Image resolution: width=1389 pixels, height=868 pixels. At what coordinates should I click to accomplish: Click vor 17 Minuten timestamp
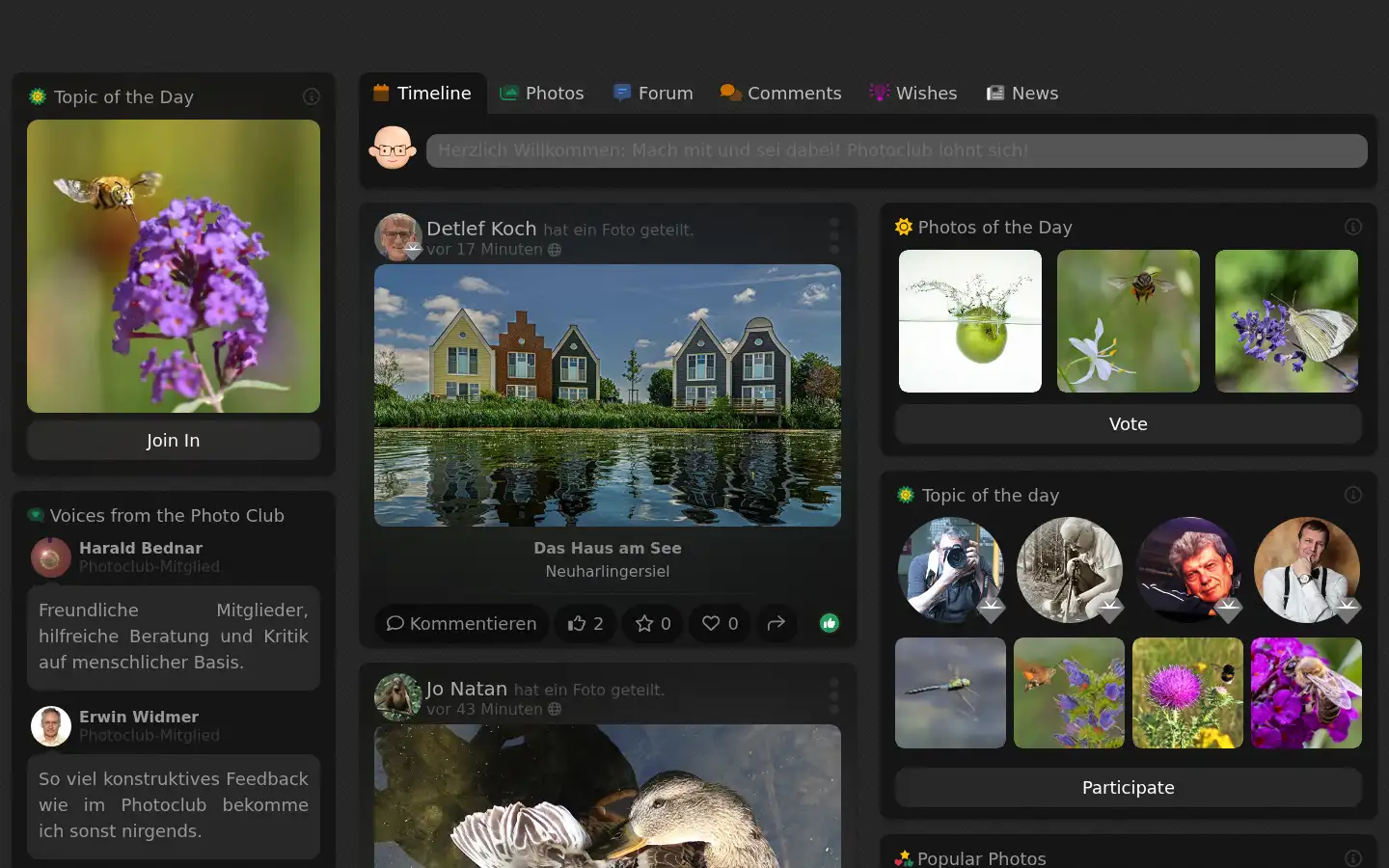click(x=484, y=250)
